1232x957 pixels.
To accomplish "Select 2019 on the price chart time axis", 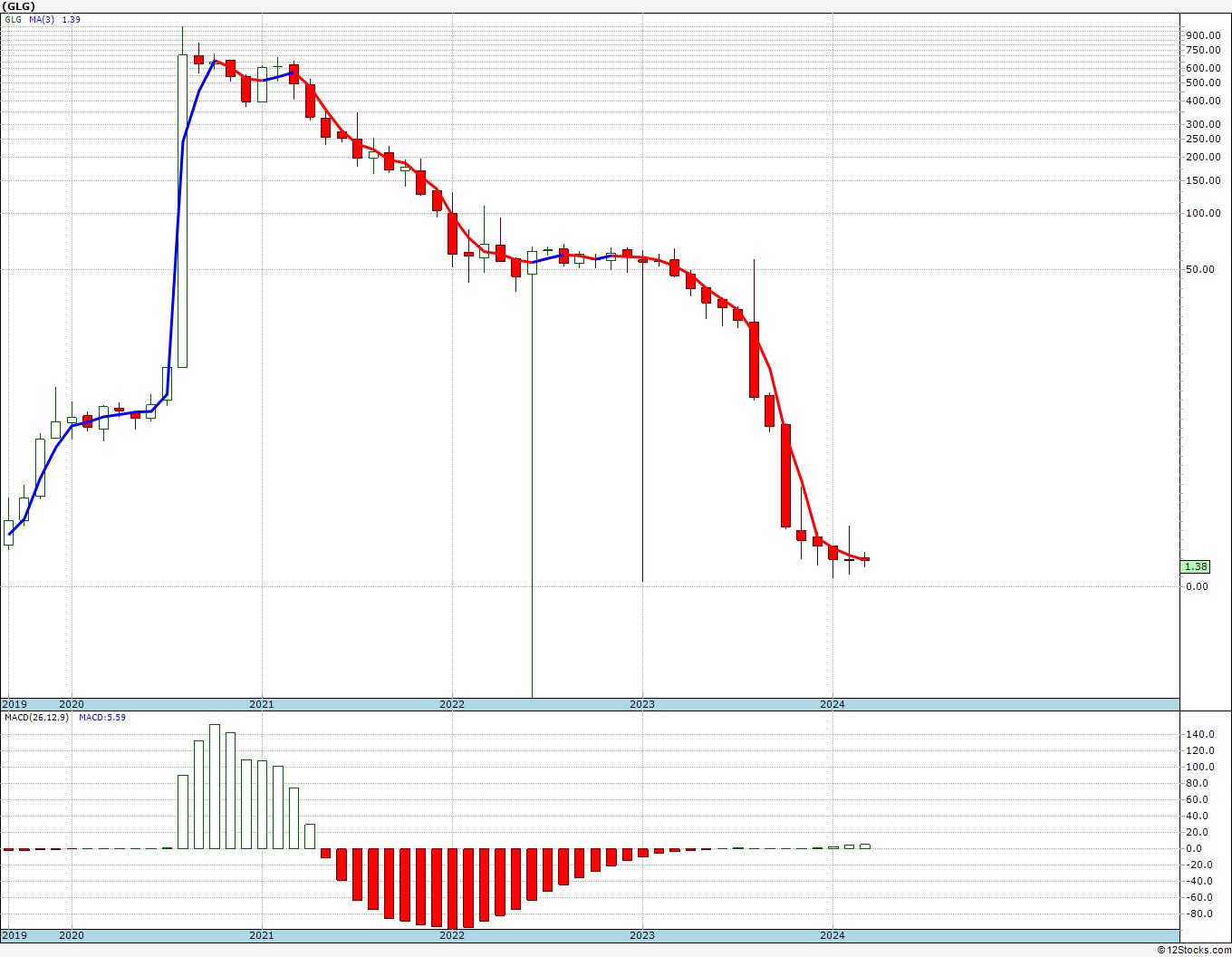I will pyautogui.click(x=14, y=704).
